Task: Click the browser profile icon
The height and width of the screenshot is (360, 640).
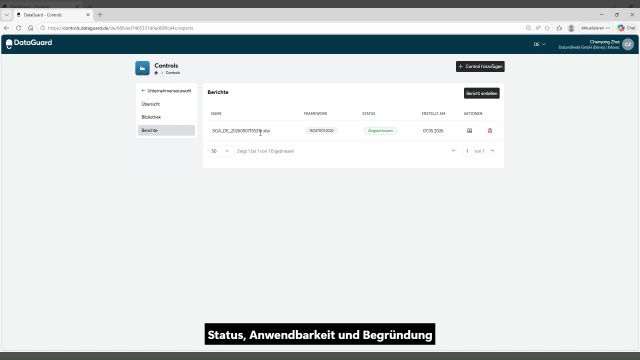Action: point(571,28)
